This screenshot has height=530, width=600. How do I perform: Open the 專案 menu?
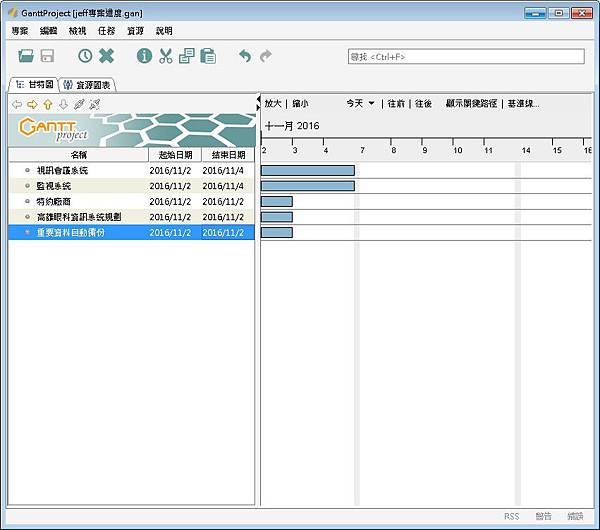point(20,31)
